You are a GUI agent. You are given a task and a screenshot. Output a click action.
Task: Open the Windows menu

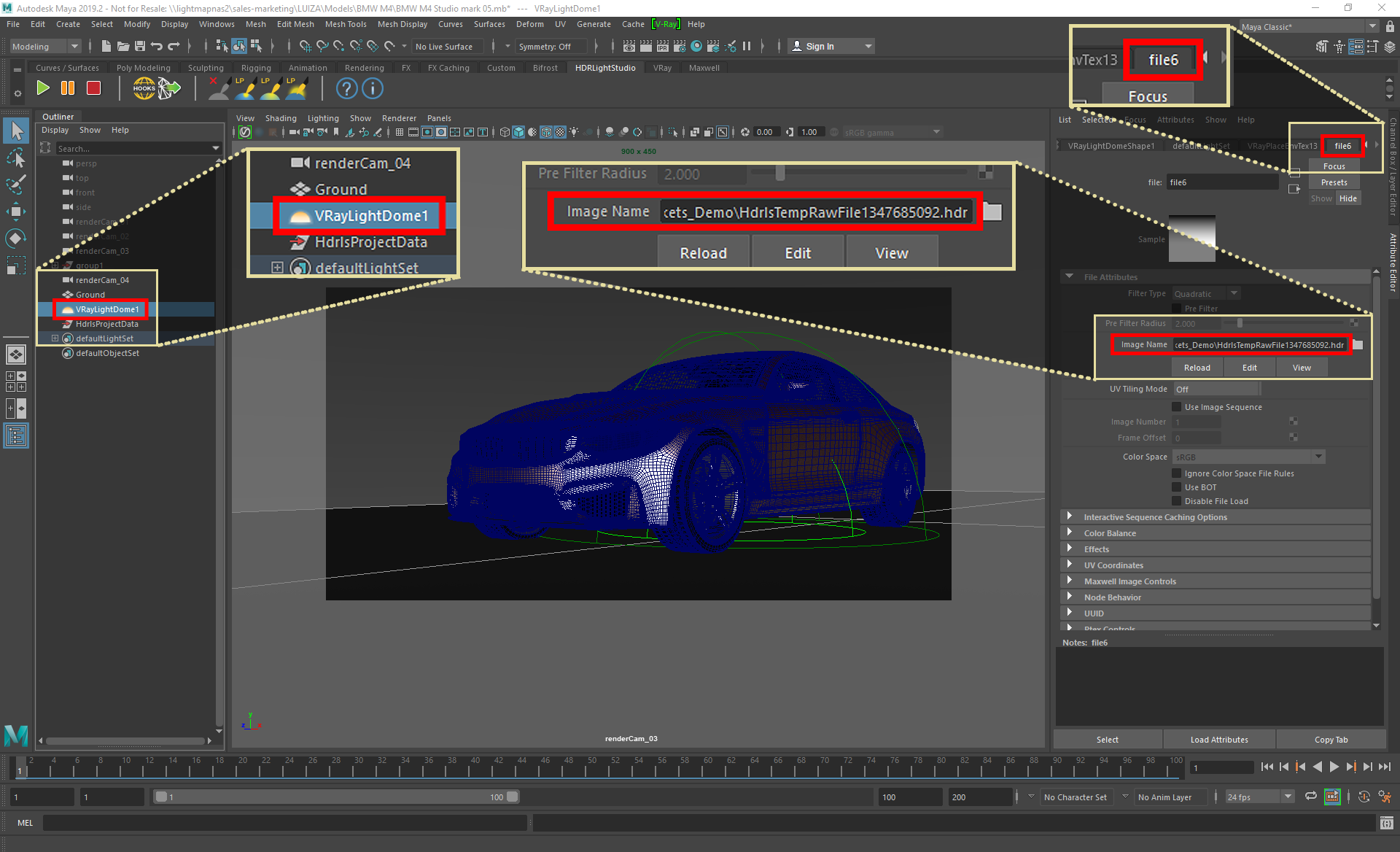[217, 24]
